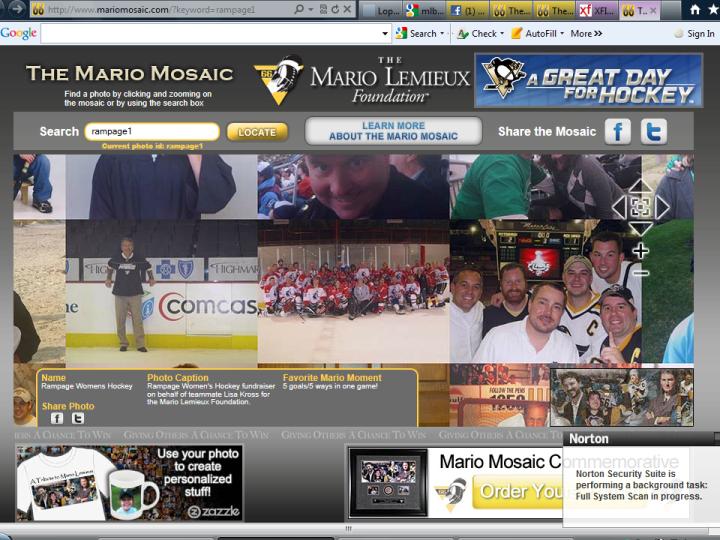Click the Mario Lemieux Foundation logo
The height and width of the screenshot is (540, 720).
coord(362,80)
